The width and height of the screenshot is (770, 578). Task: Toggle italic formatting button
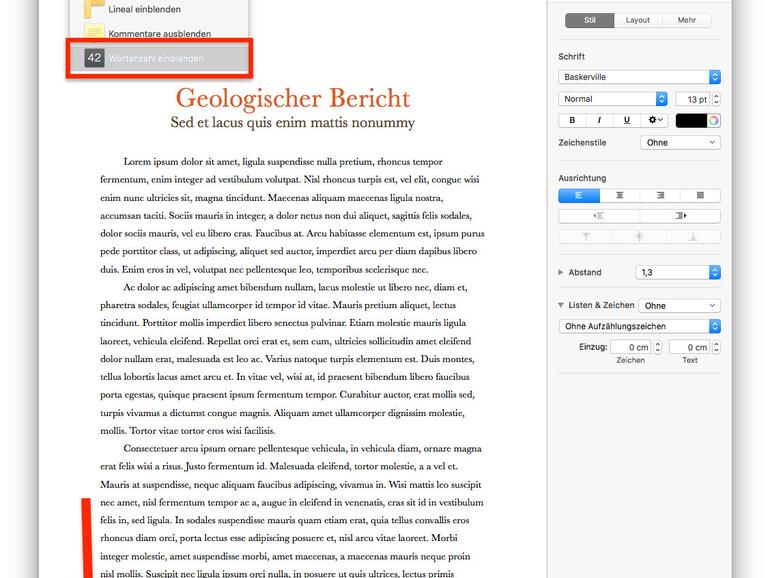click(599, 120)
